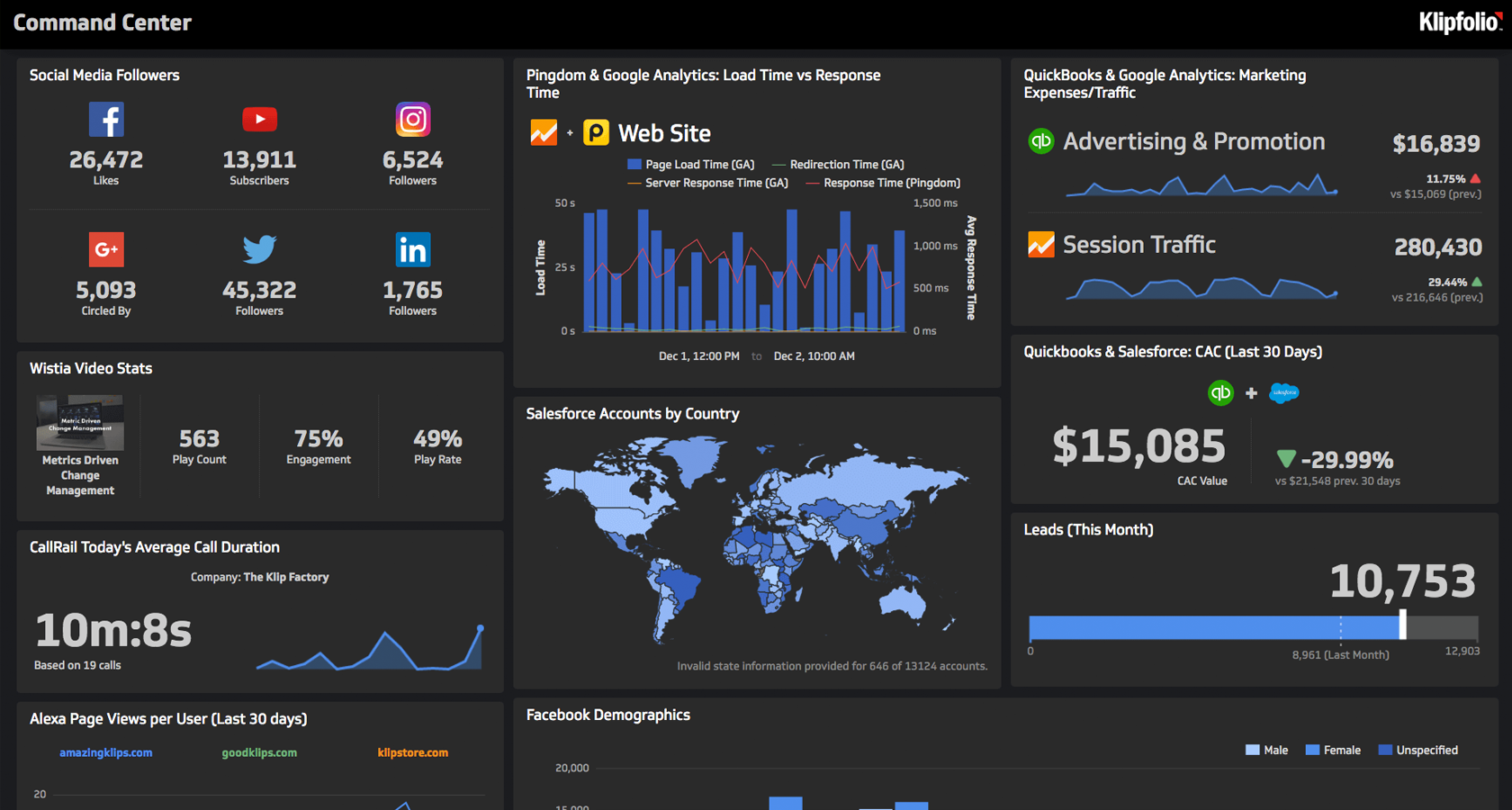Toggle the Female legend in Facebook Demographics
This screenshot has height=810, width=1512.
(x=1333, y=750)
